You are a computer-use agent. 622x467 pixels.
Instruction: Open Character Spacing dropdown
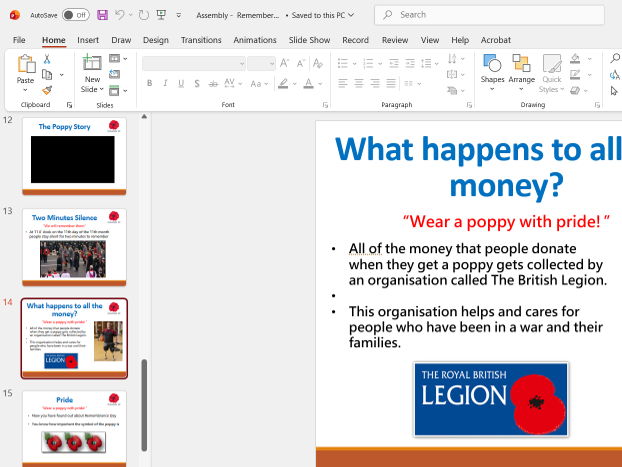pyautogui.click(x=233, y=83)
